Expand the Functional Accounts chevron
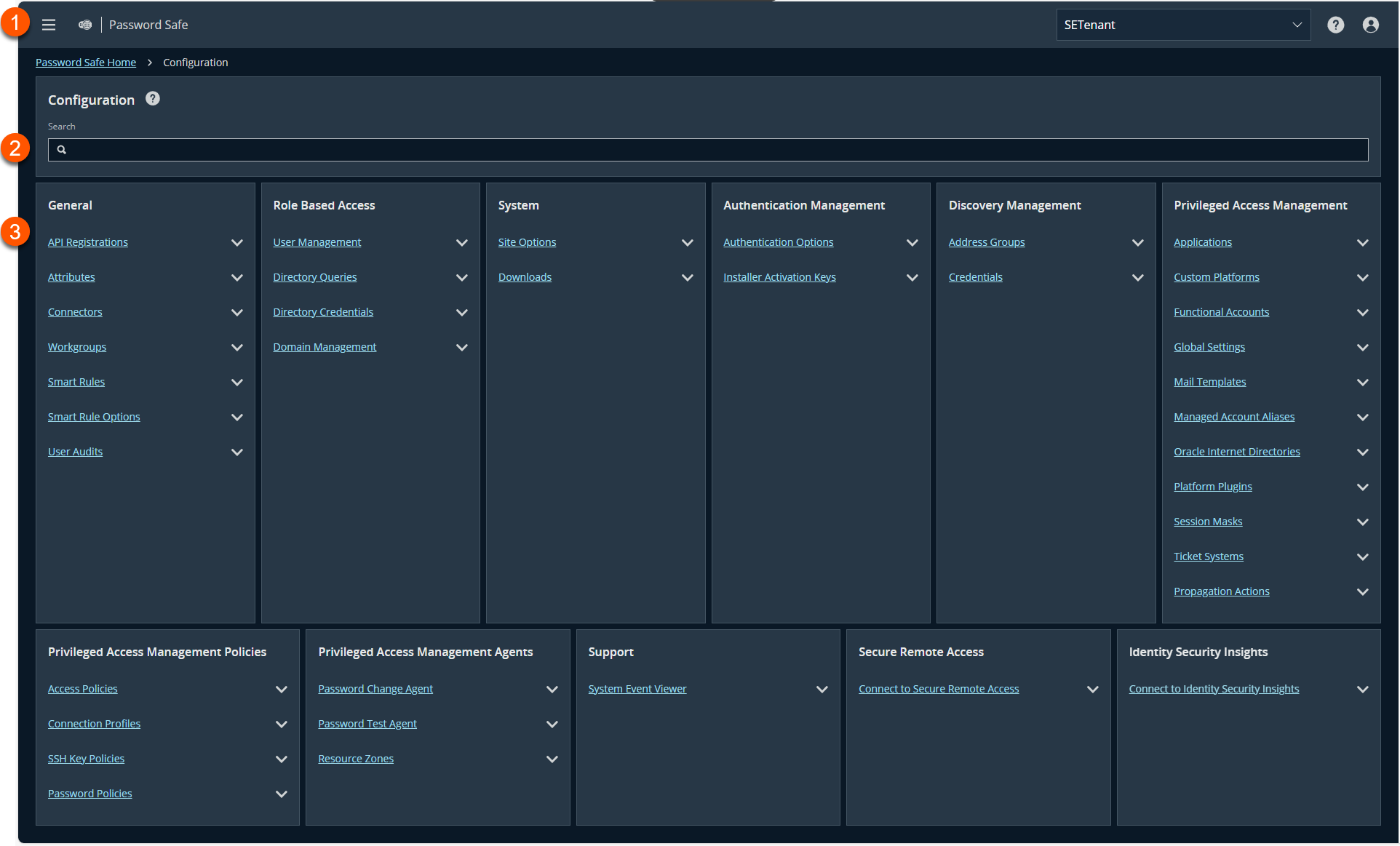The height and width of the screenshot is (846, 1400). coord(1362,312)
